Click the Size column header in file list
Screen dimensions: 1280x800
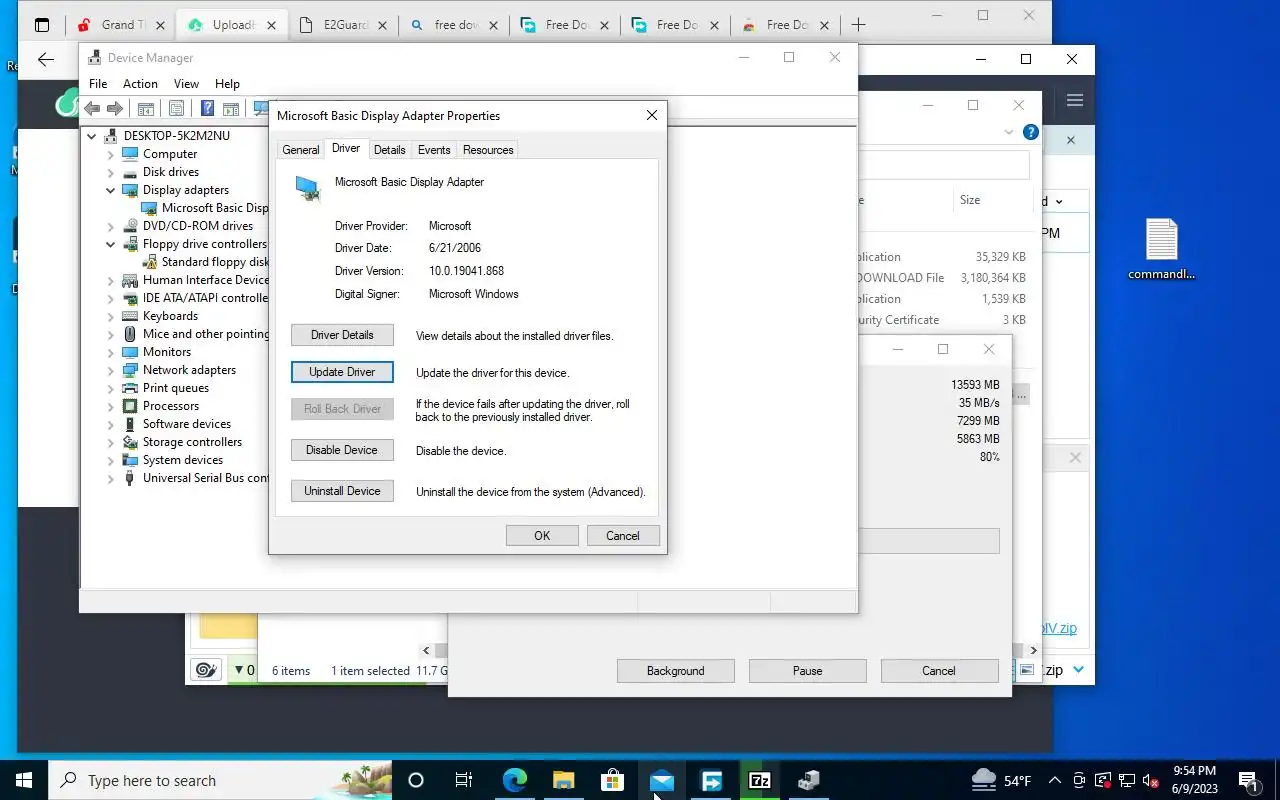[x=970, y=200]
